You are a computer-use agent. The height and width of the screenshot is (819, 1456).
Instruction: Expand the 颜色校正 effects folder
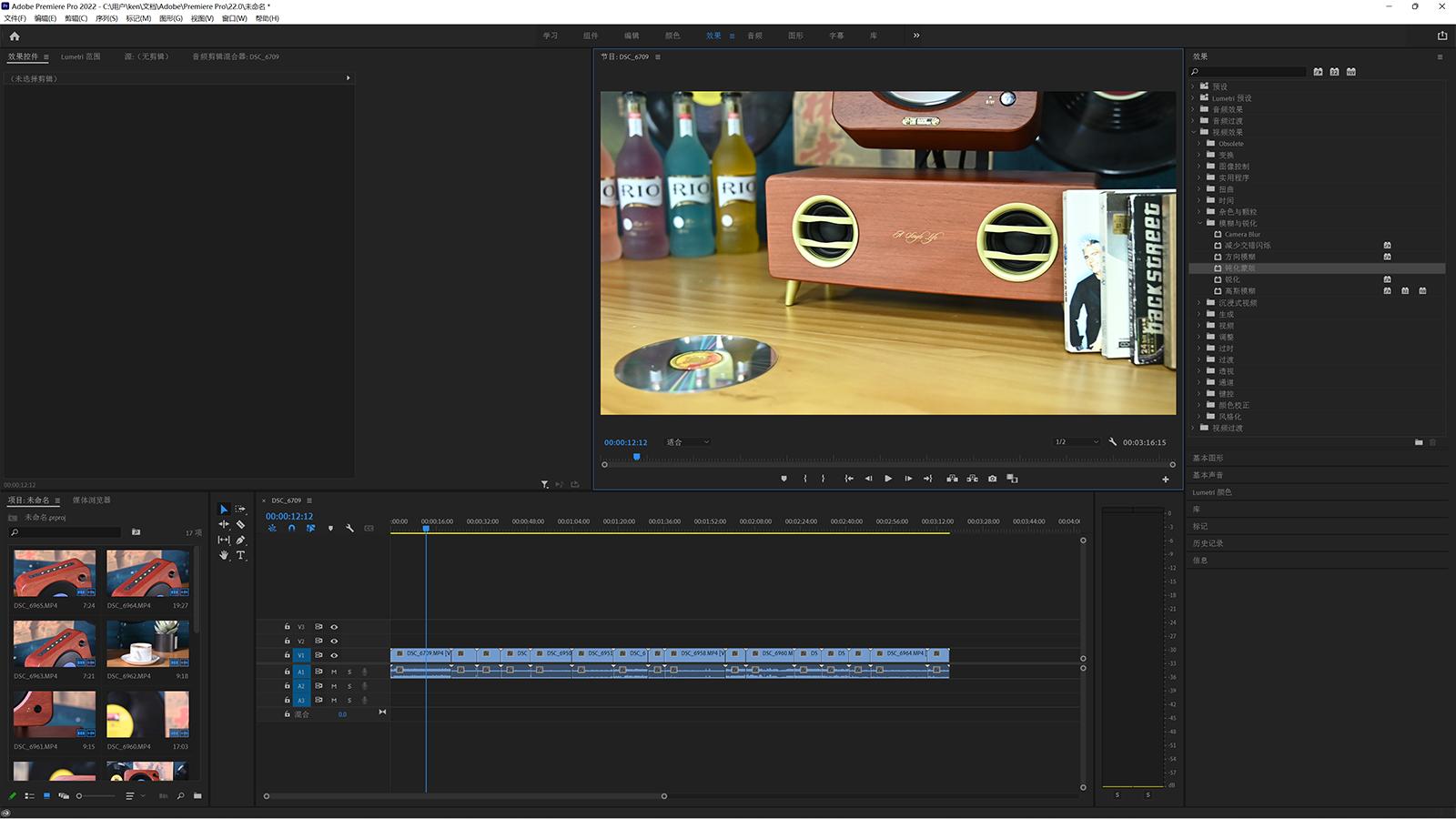pos(1199,406)
